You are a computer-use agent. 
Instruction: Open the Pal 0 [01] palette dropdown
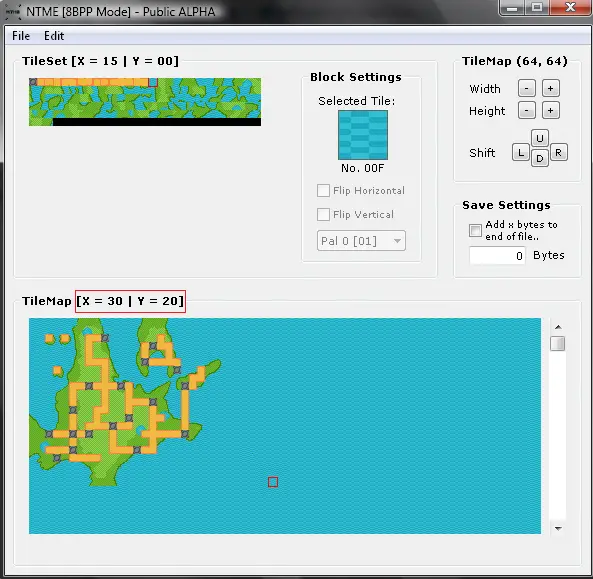(361, 241)
